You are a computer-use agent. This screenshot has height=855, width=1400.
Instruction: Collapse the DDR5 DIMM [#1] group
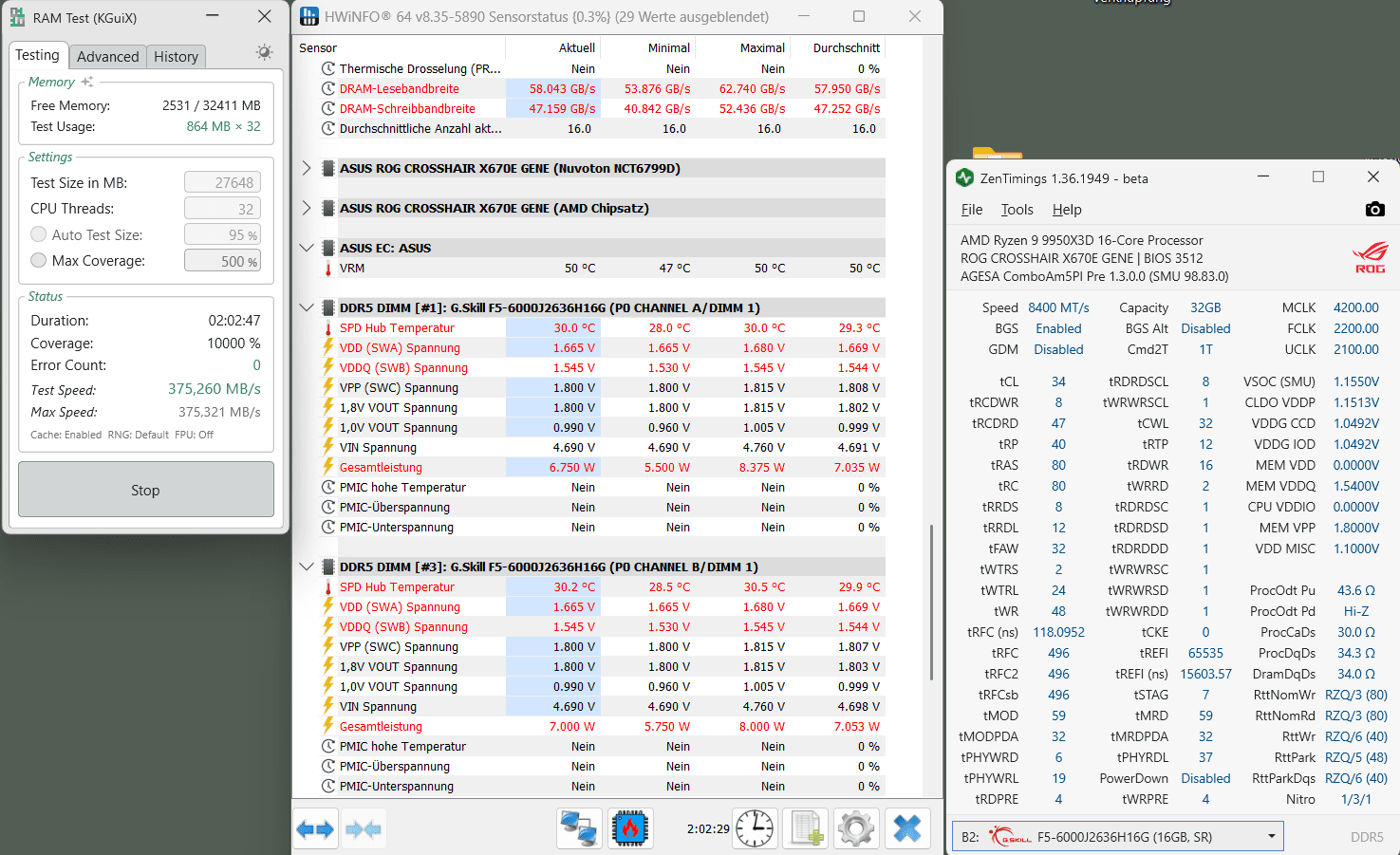(x=306, y=307)
